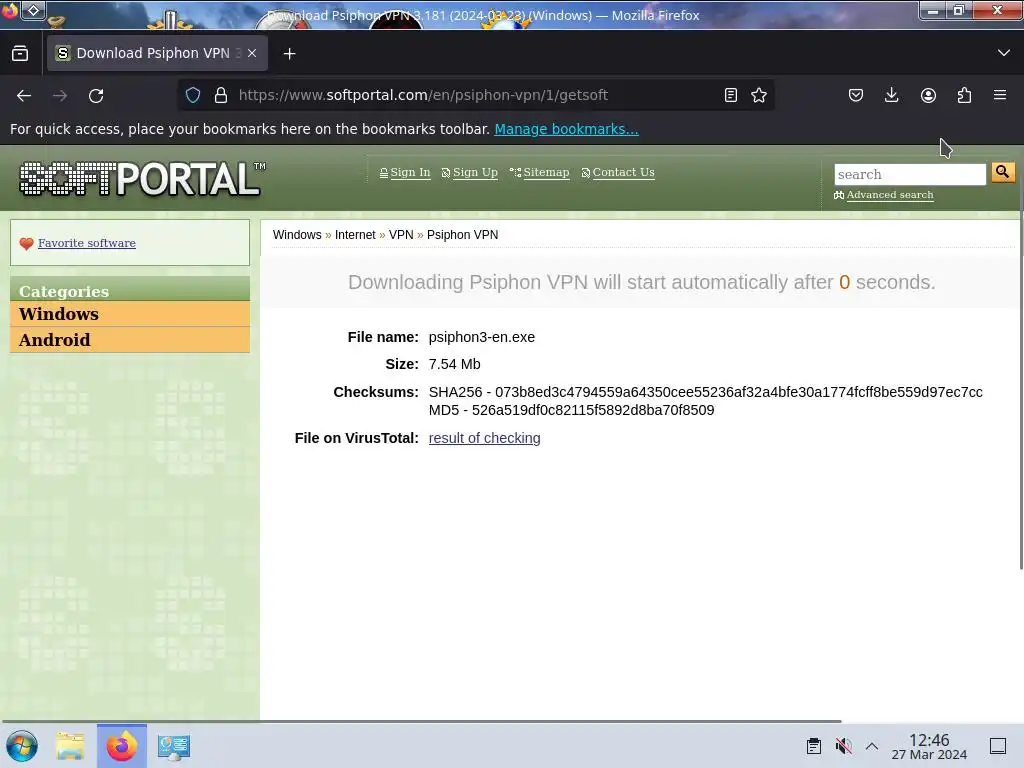
Task: Select the Windows category
Action: pos(130,314)
